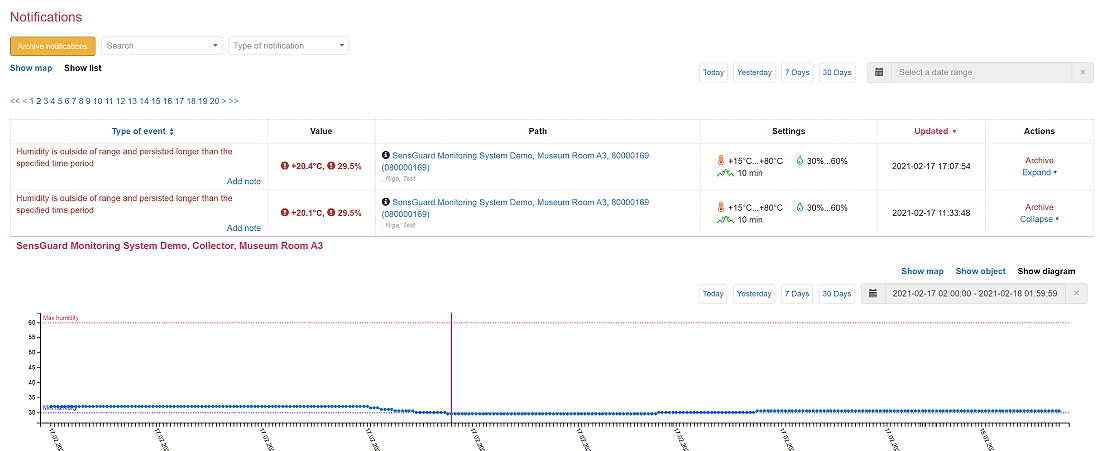Click the red alert icon next to +20.4°C

285,166
